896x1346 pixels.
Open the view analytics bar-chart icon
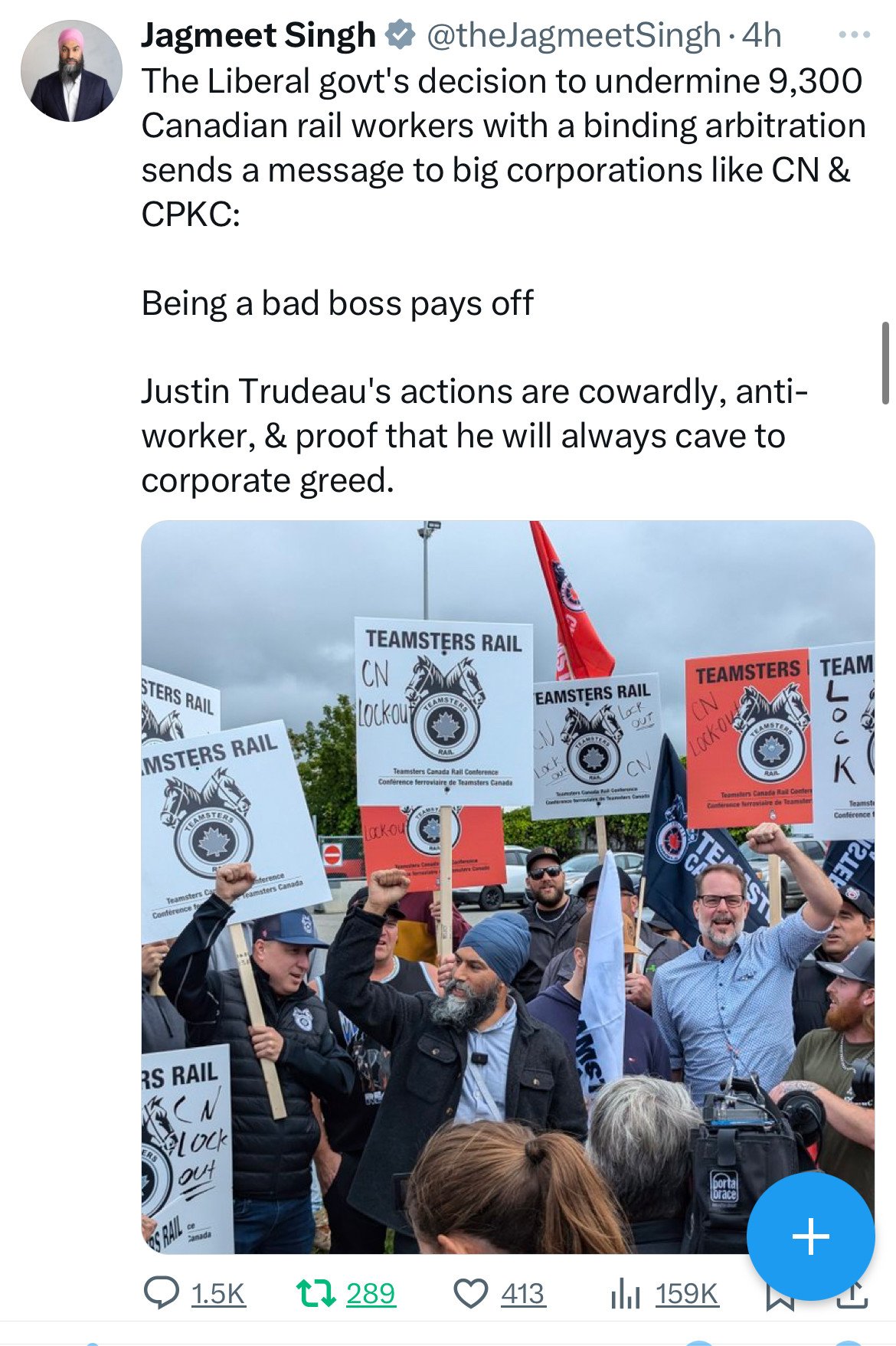[625, 1294]
